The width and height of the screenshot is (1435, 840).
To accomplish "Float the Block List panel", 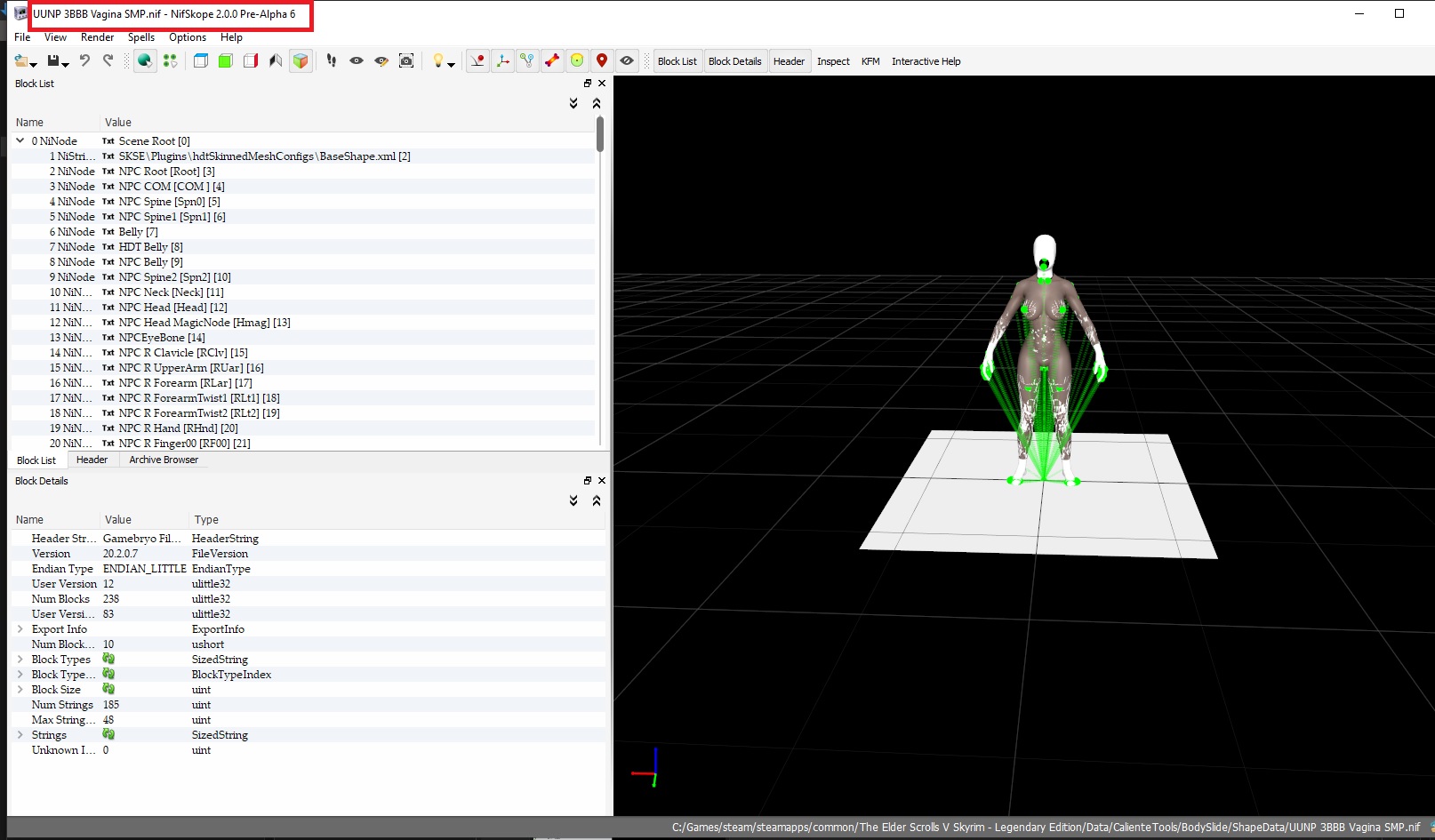I will (x=588, y=83).
